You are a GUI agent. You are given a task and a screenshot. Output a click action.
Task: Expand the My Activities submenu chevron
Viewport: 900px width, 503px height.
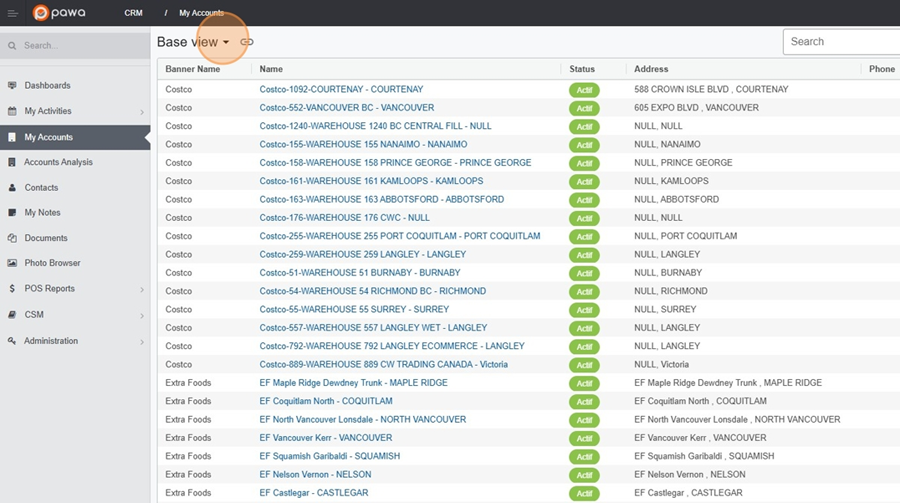point(142,112)
